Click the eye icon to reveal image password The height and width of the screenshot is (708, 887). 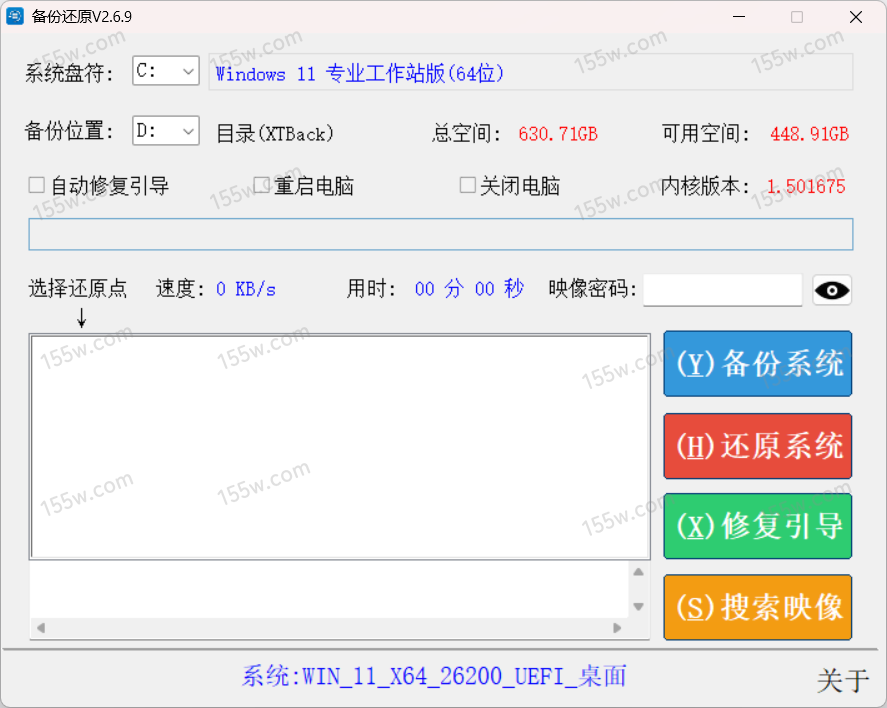(832, 291)
